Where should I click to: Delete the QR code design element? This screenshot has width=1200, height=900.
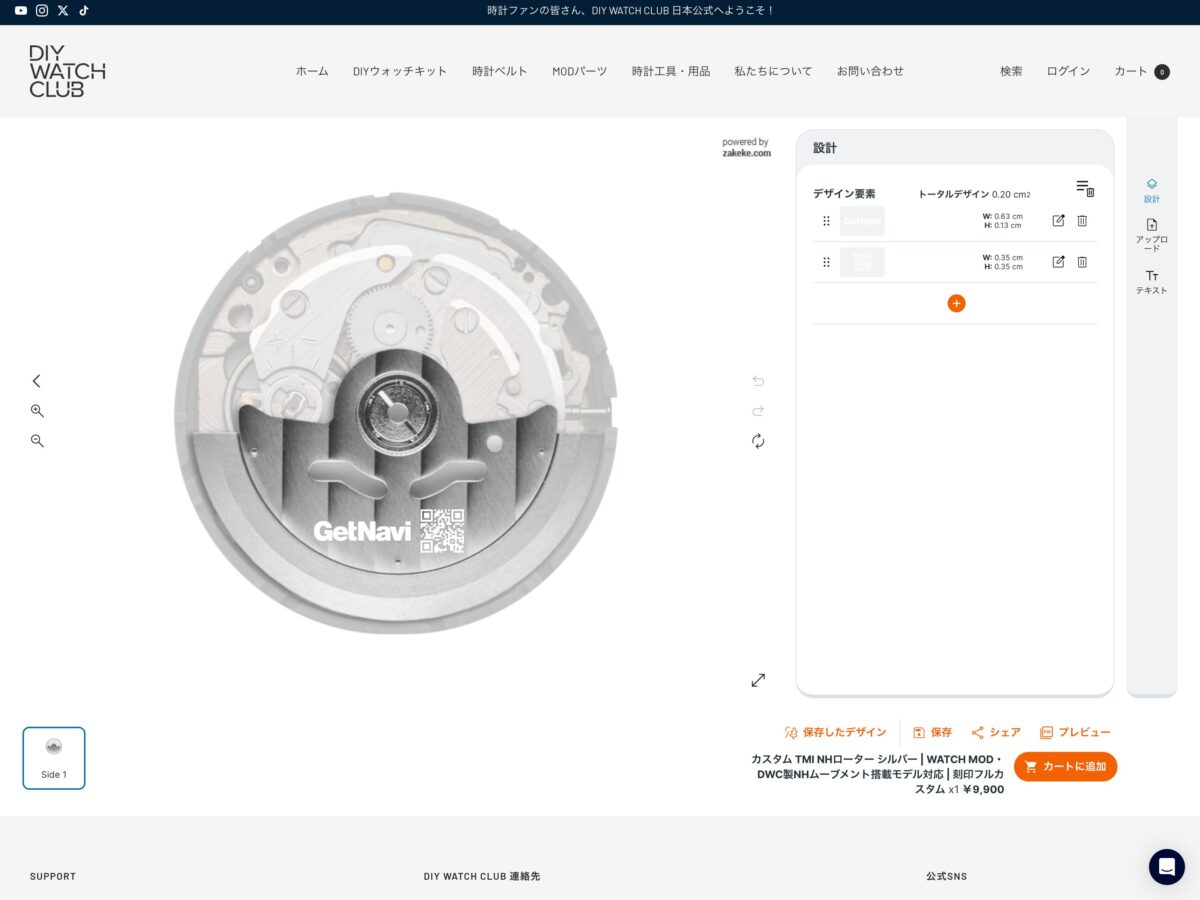[1082, 262]
